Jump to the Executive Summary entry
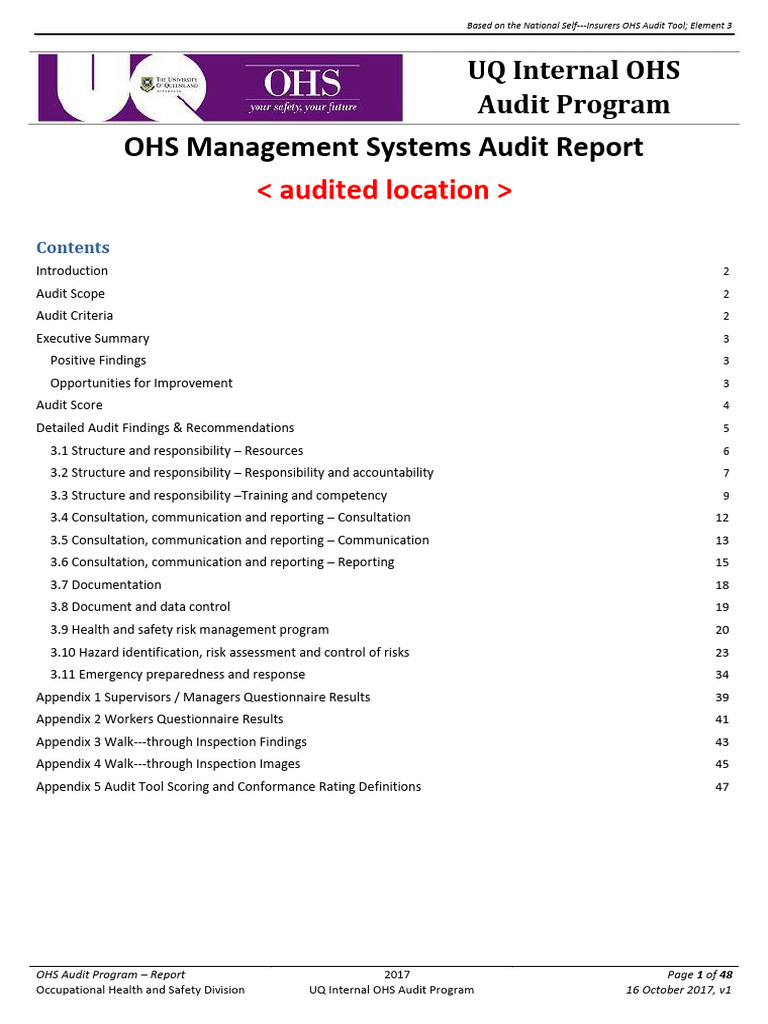This screenshot has width=768, height=1024. click(93, 338)
